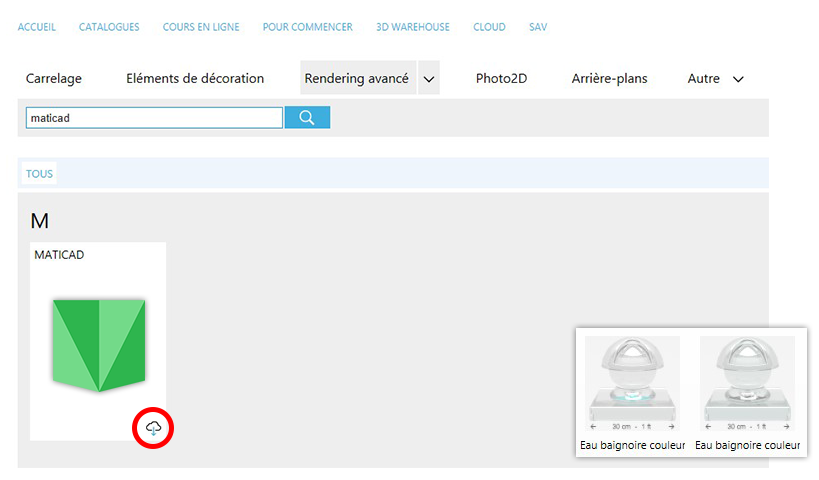The image size is (819, 480).
Task: Click the M letter heading
Action: [x=40, y=221]
